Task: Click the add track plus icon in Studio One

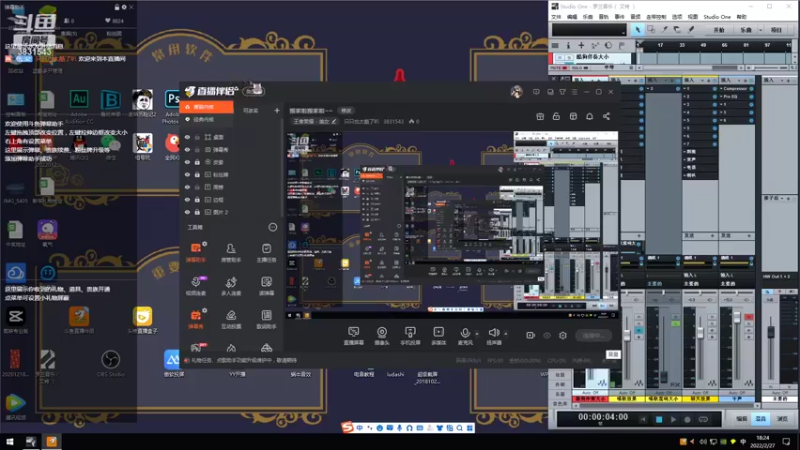Action: tap(581, 45)
